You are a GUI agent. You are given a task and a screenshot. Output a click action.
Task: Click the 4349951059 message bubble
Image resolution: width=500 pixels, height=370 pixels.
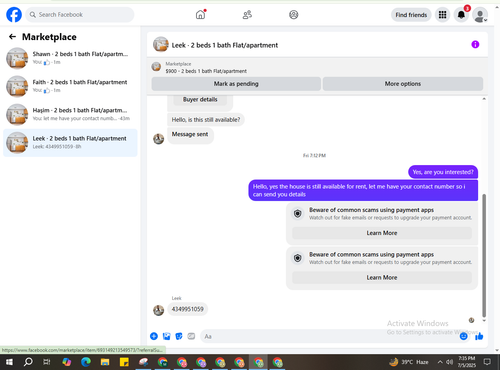coord(187,309)
